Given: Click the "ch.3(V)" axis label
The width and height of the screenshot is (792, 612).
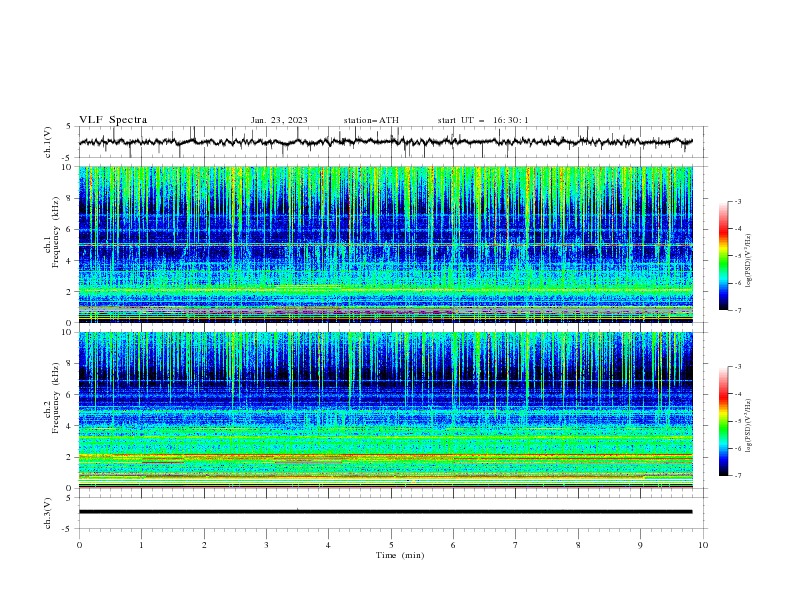Looking at the screenshot, I should pyautogui.click(x=48, y=513).
